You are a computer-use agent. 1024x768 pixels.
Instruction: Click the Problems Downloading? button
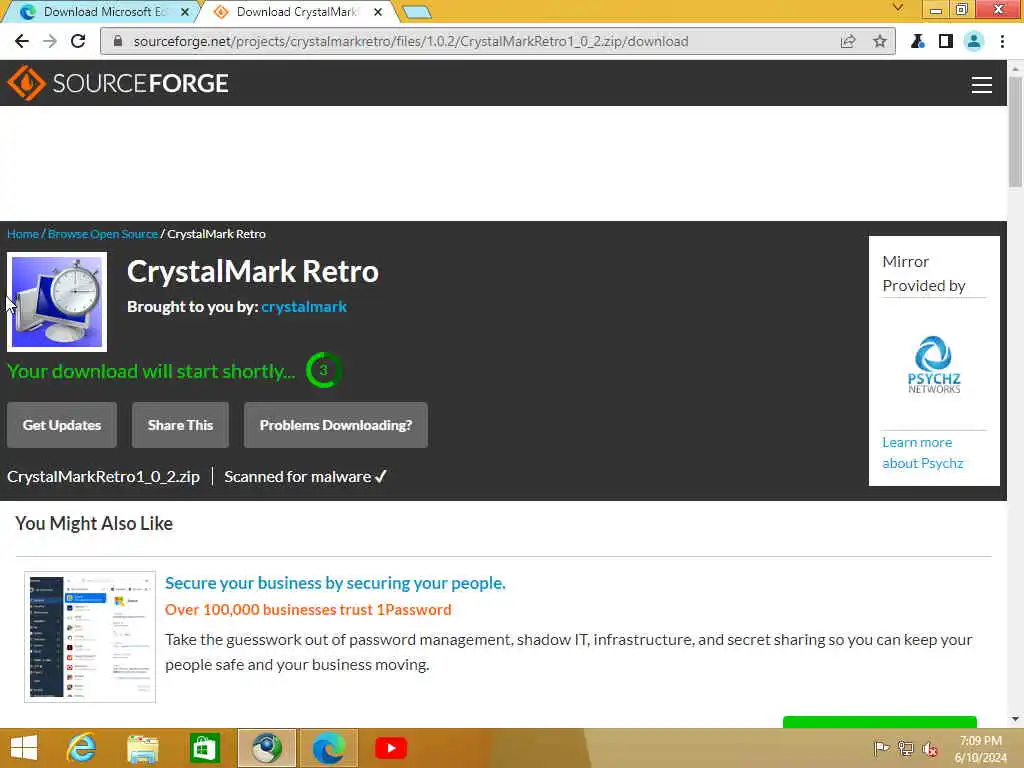(x=336, y=425)
